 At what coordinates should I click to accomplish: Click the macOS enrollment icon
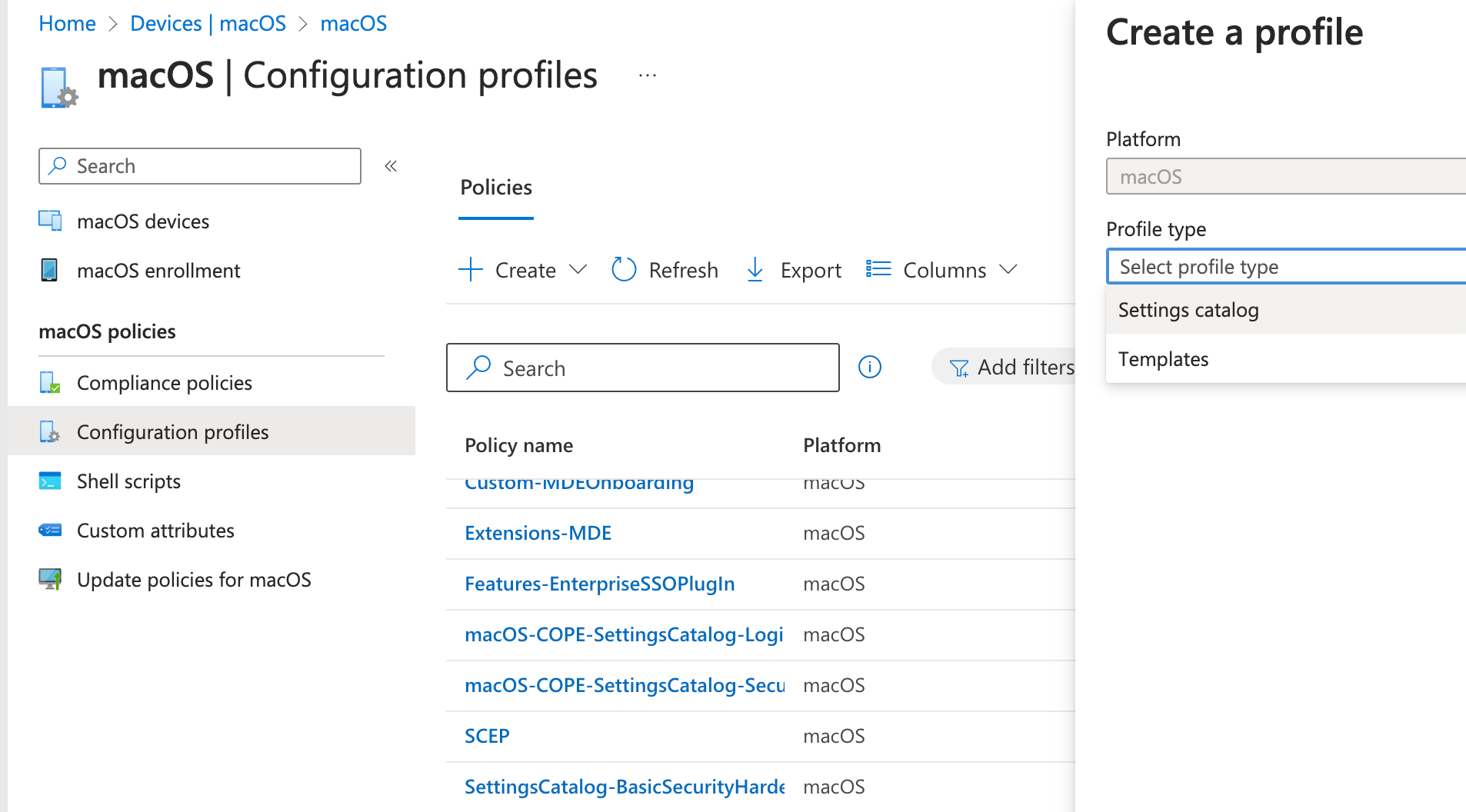[49, 270]
